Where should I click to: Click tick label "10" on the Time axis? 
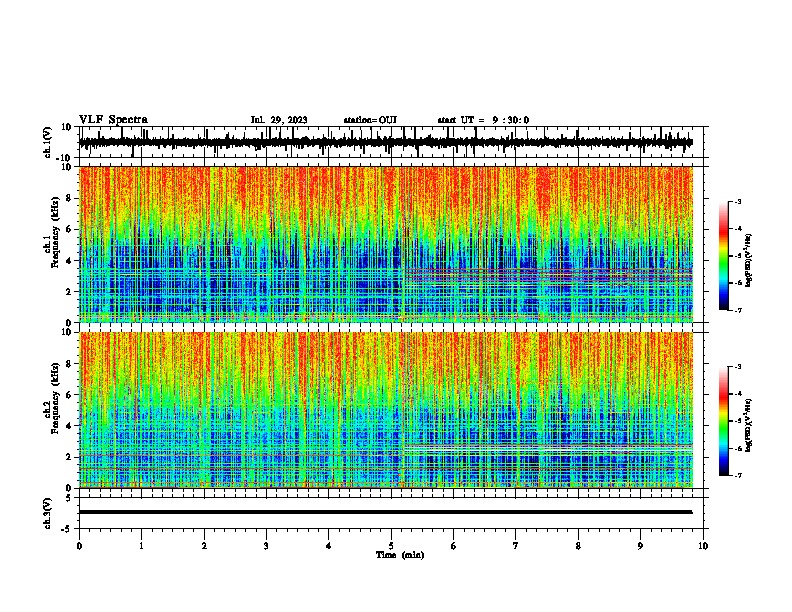[x=703, y=546]
